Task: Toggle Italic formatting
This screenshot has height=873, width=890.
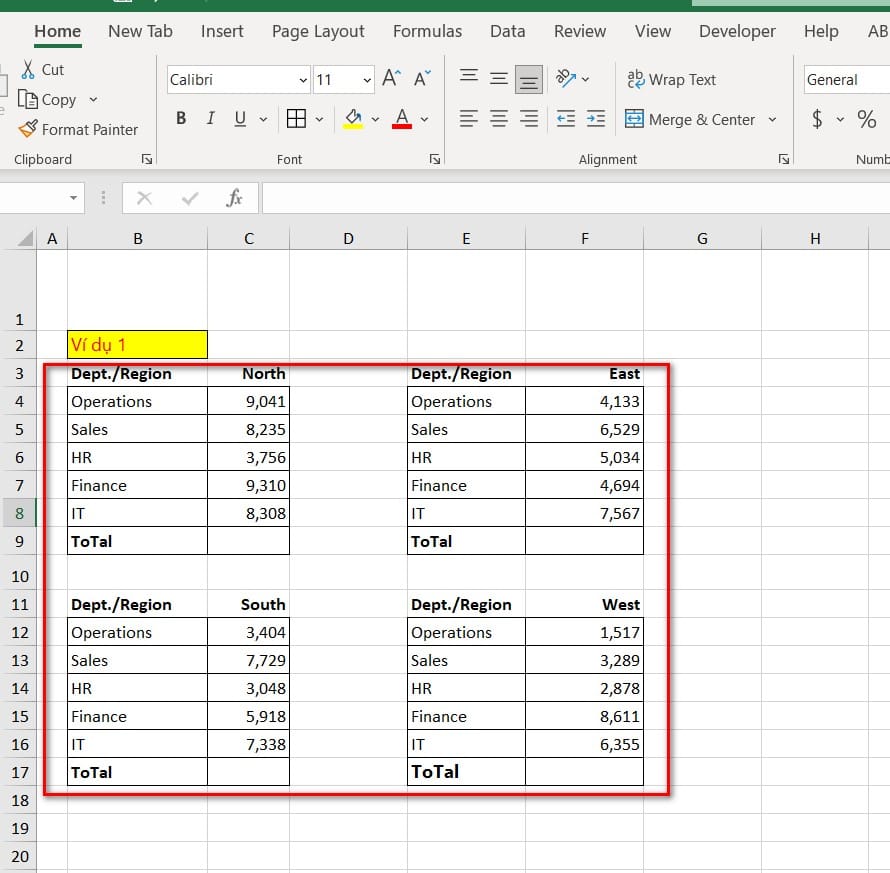Action: point(210,119)
